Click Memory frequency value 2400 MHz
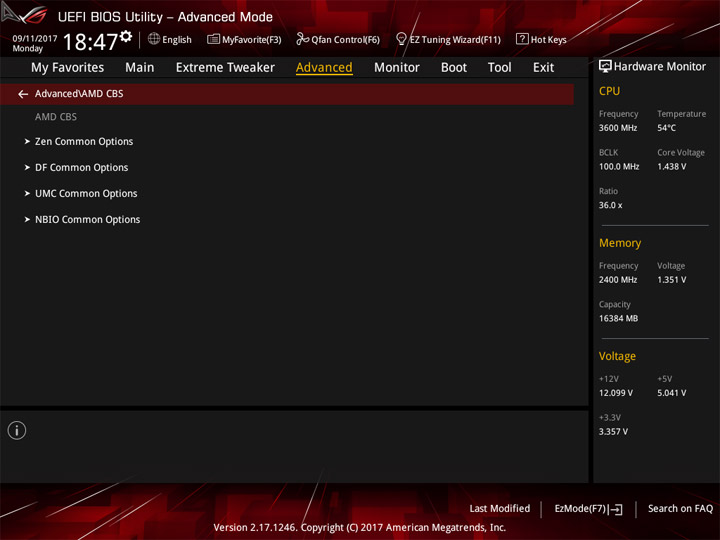 coord(618,280)
